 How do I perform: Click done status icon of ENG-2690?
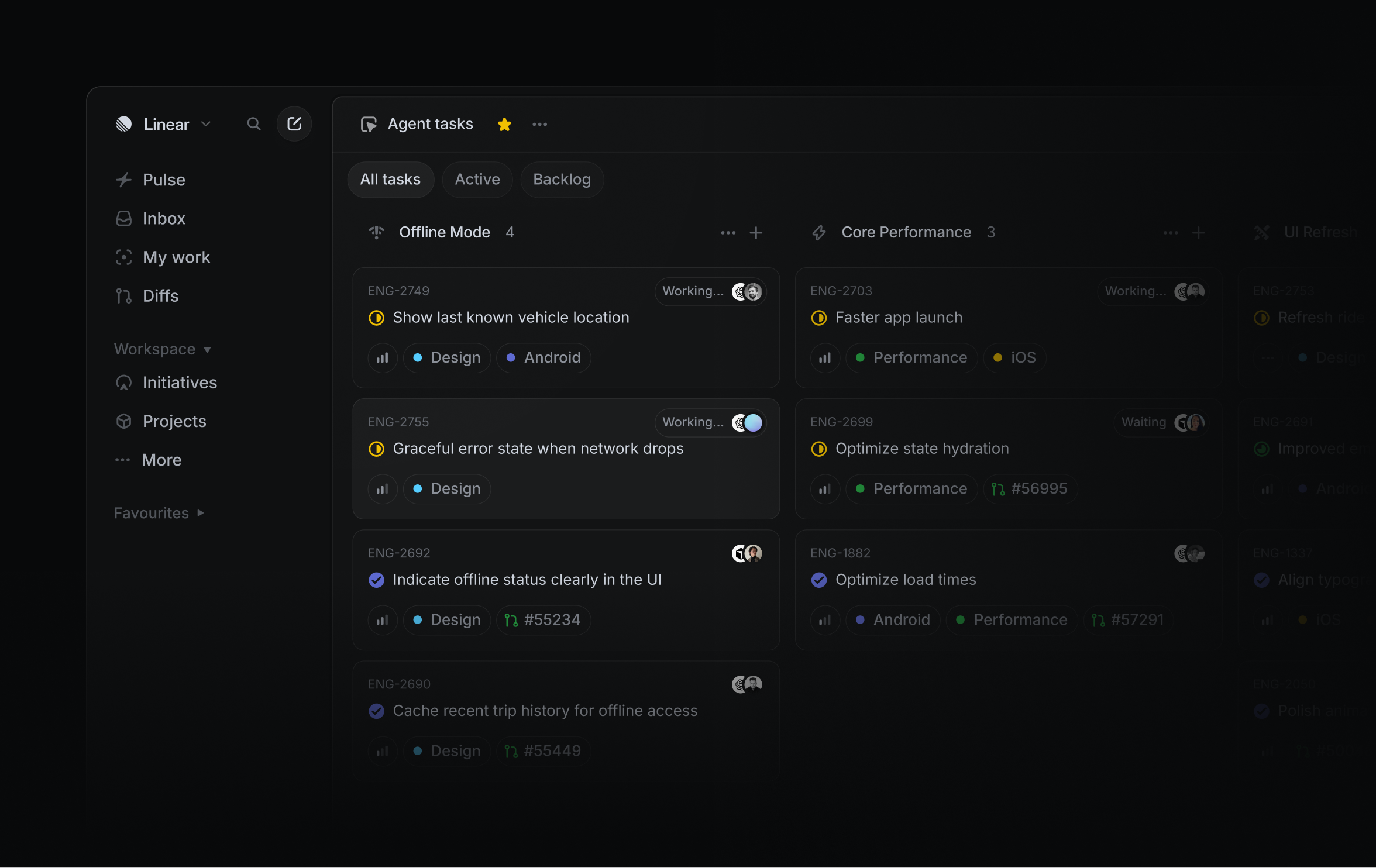pyautogui.click(x=377, y=711)
